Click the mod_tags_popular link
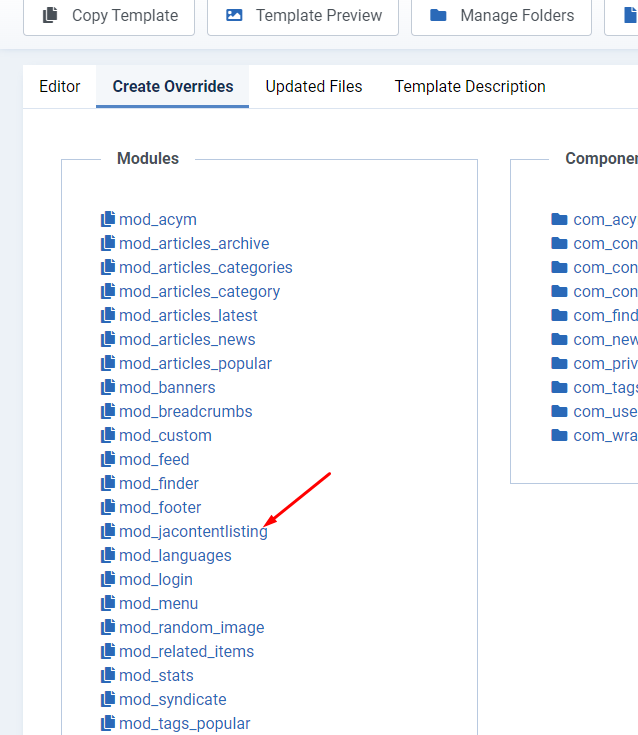The height and width of the screenshot is (735, 638). pos(184,723)
